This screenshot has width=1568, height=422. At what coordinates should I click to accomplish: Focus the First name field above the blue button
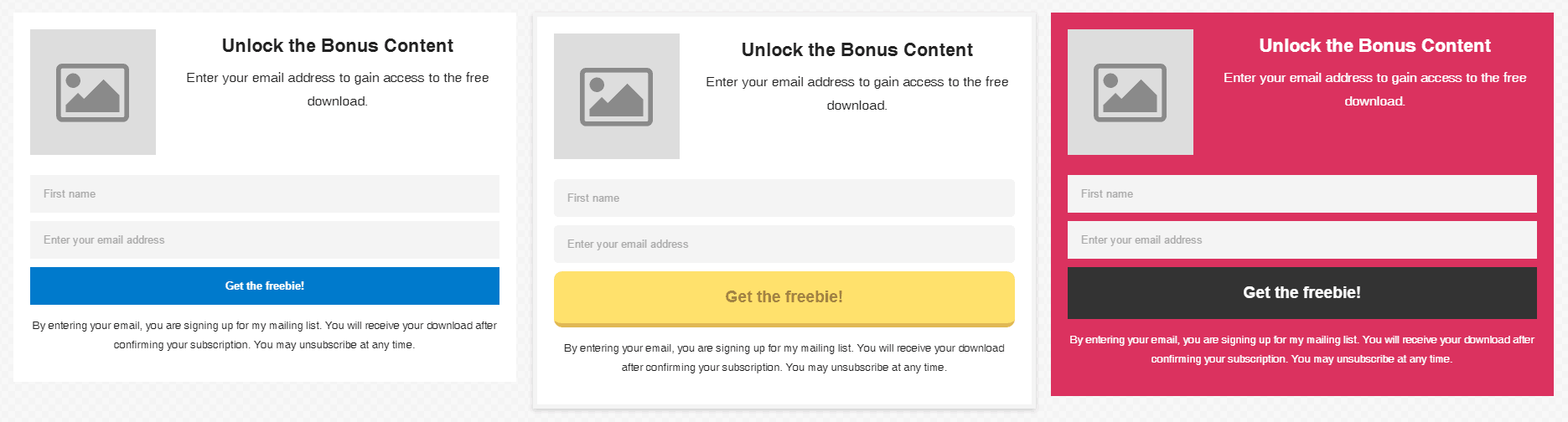265,193
